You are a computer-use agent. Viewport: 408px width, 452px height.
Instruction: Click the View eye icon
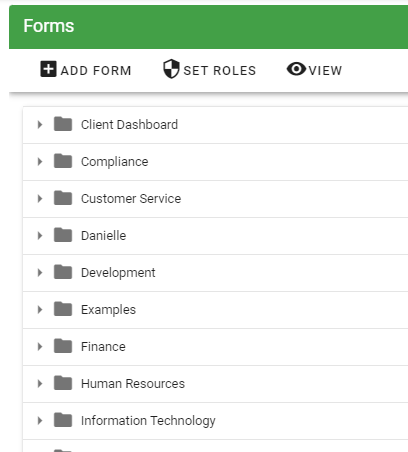296,69
